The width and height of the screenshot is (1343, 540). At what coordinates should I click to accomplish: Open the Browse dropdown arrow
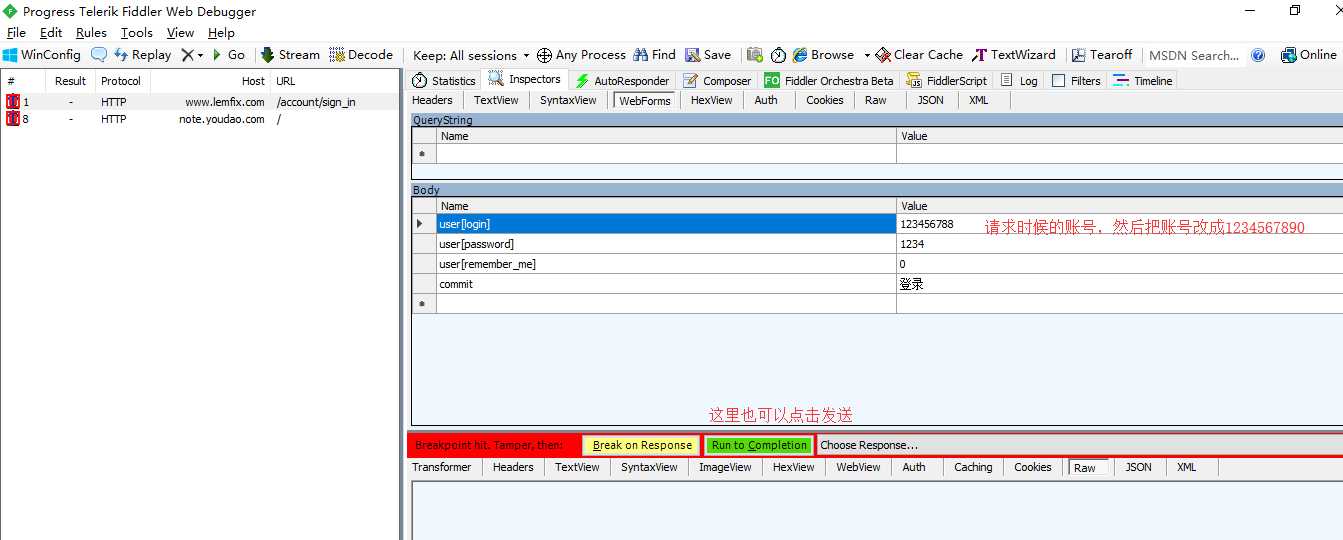click(x=867, y=55)
